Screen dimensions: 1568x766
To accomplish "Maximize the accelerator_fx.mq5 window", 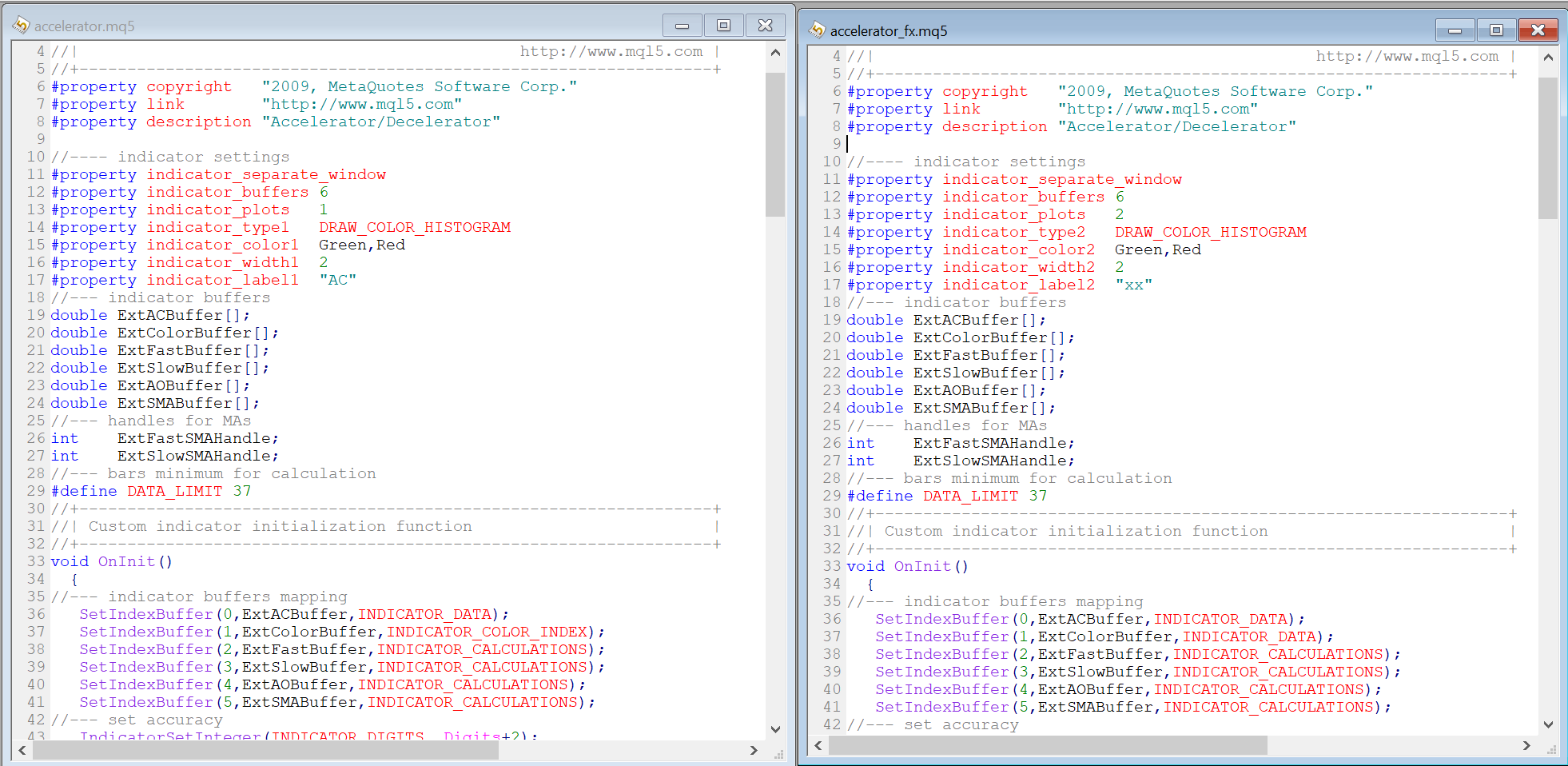I will coord(1496,30).
